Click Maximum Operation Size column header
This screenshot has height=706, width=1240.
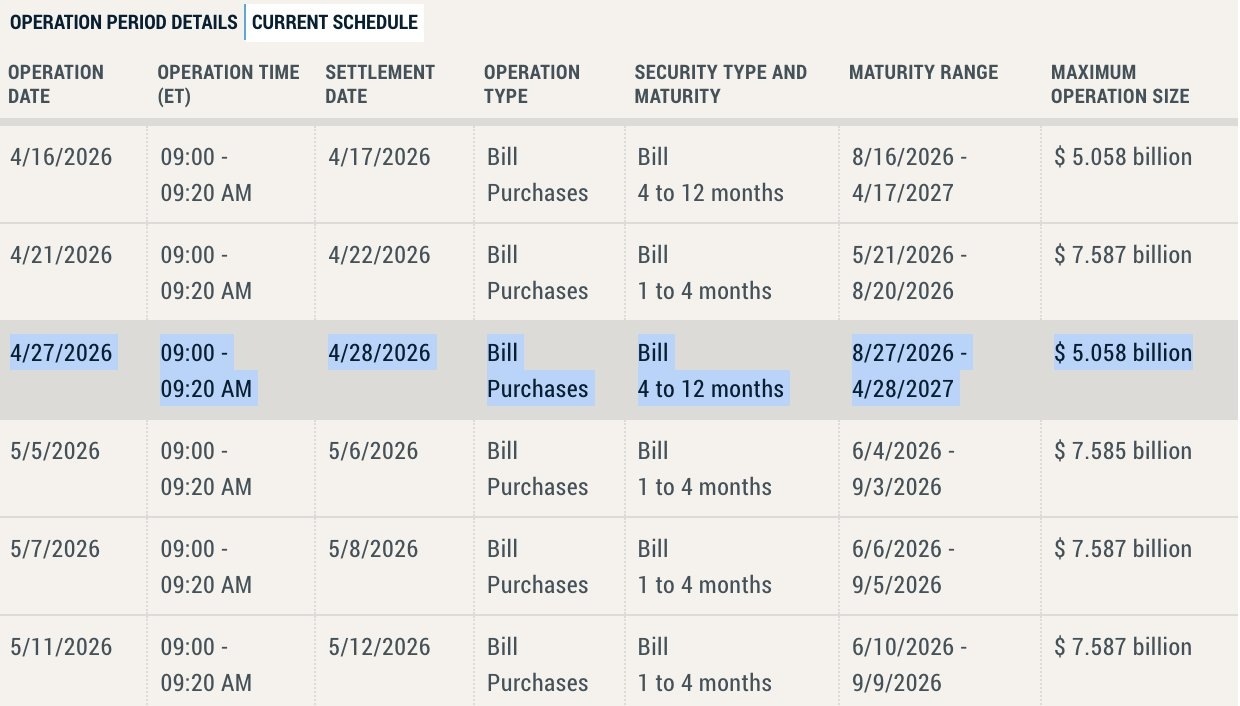(x=1121, y=84)
